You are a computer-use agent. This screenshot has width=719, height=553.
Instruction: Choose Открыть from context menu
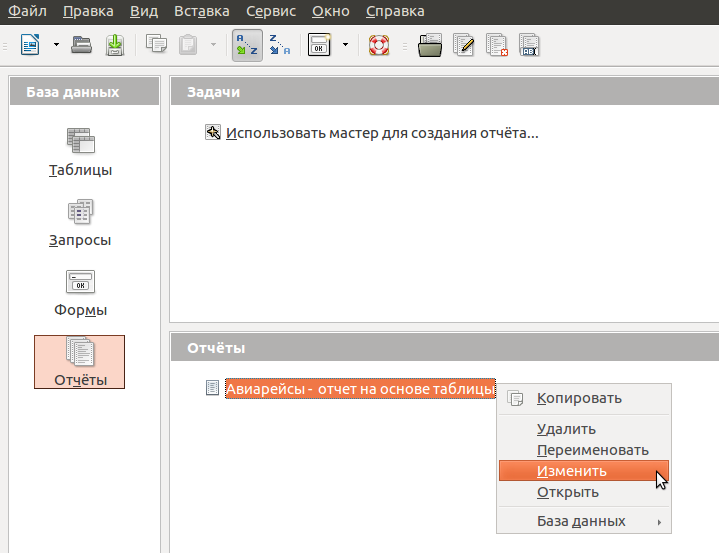point(584,492)
